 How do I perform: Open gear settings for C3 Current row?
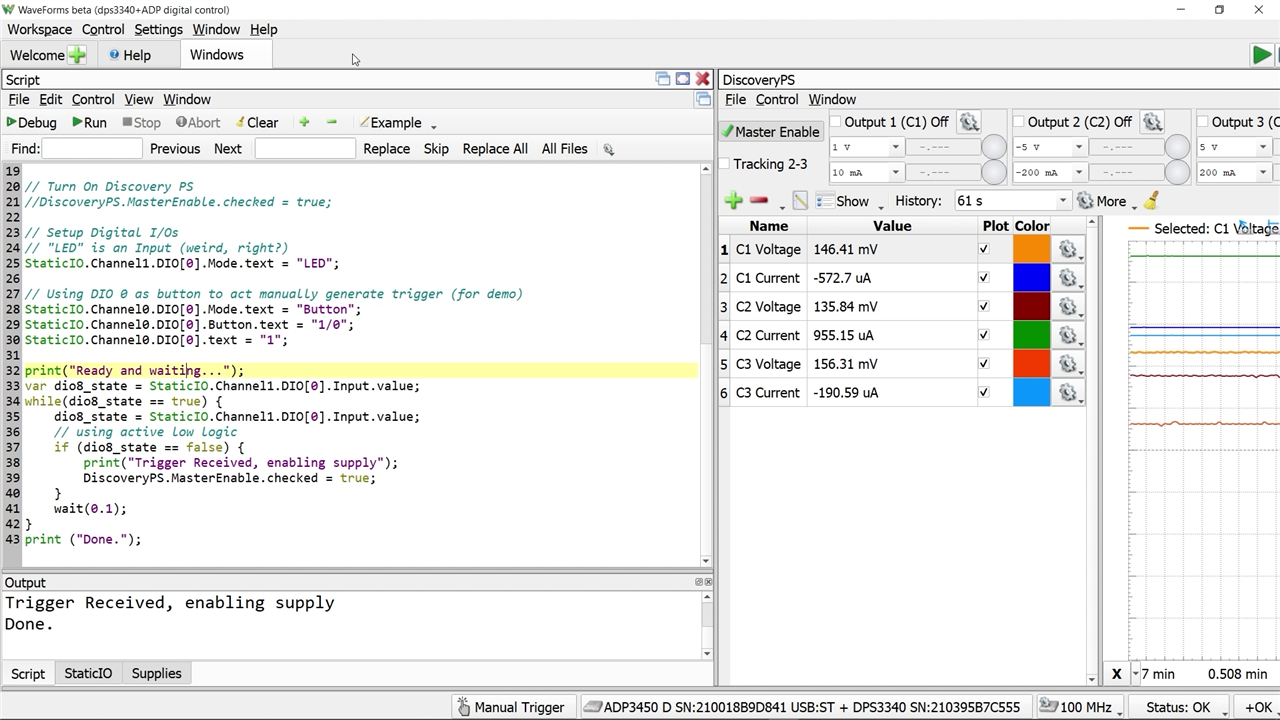click(x=1069, y=393)
